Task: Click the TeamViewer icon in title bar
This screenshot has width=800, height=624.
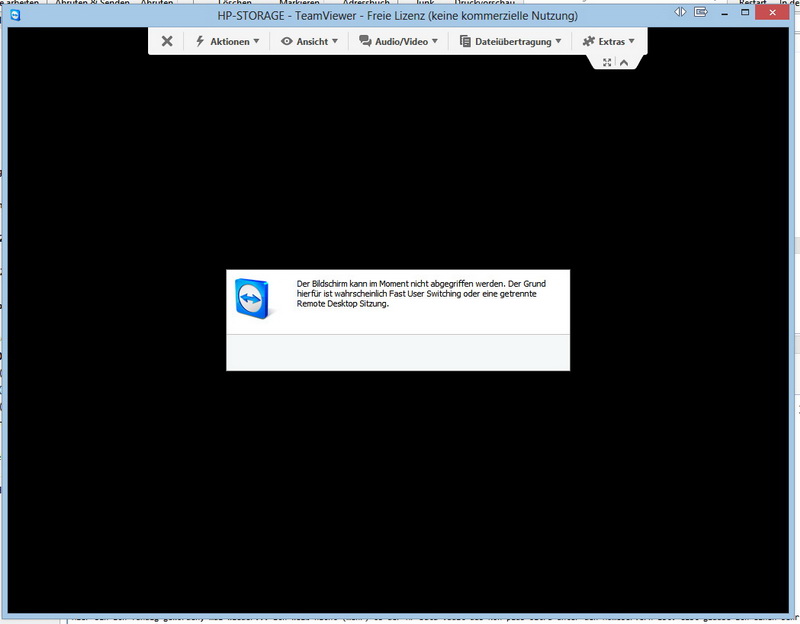Action: pyautogui.click(x=15, y=15)
